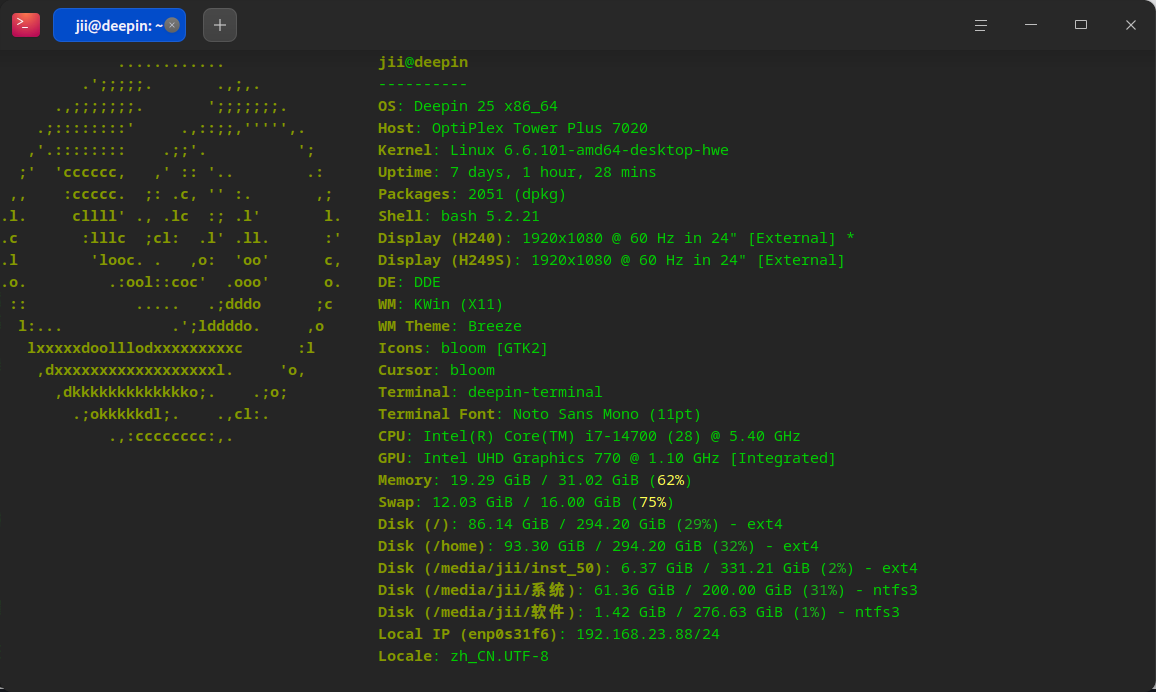Screen dimensions: 1156x692
Task: Click the Display (H249S) line
Action: coord(612,261)
